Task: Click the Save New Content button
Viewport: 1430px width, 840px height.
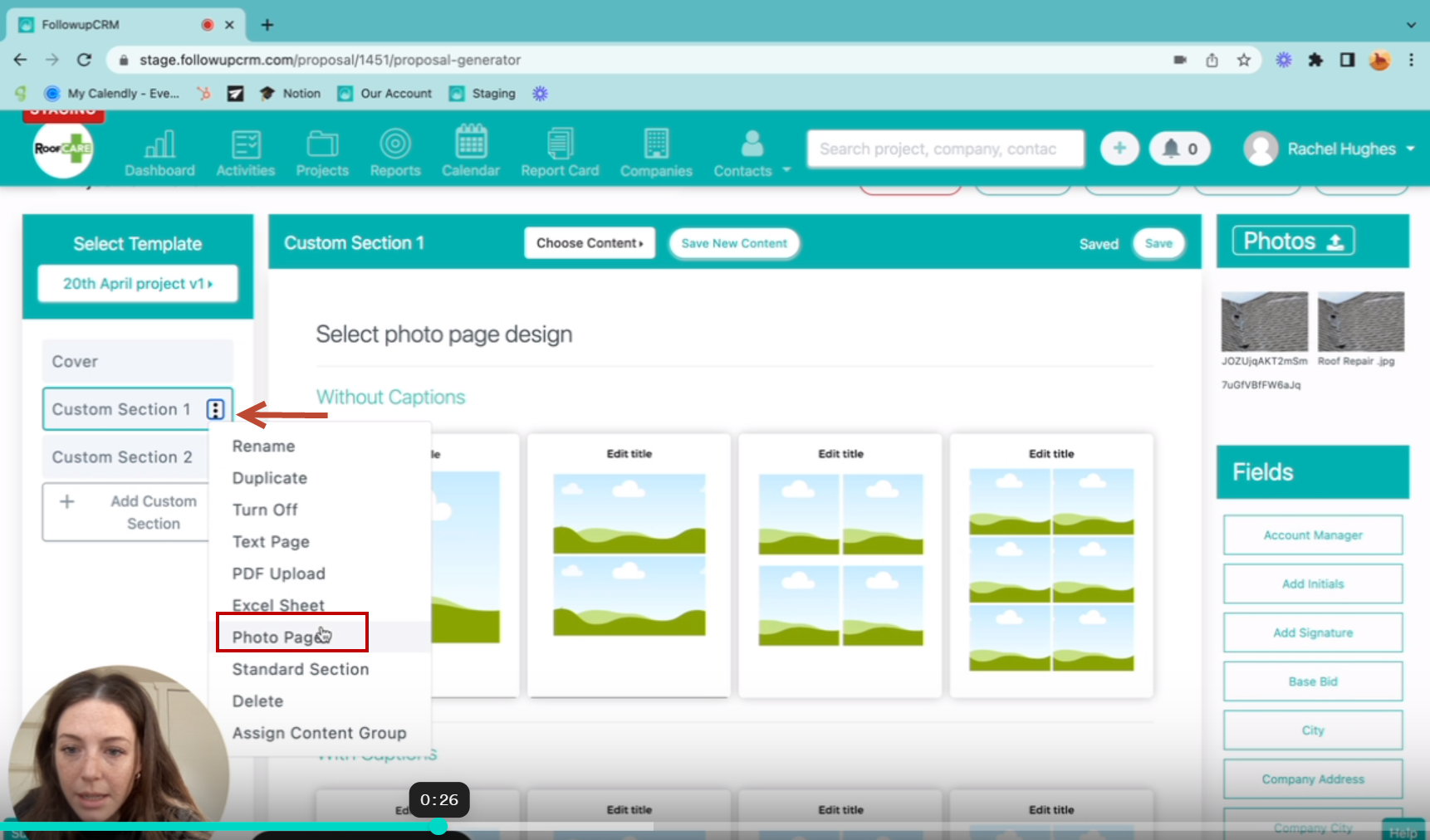Action: 734,243
